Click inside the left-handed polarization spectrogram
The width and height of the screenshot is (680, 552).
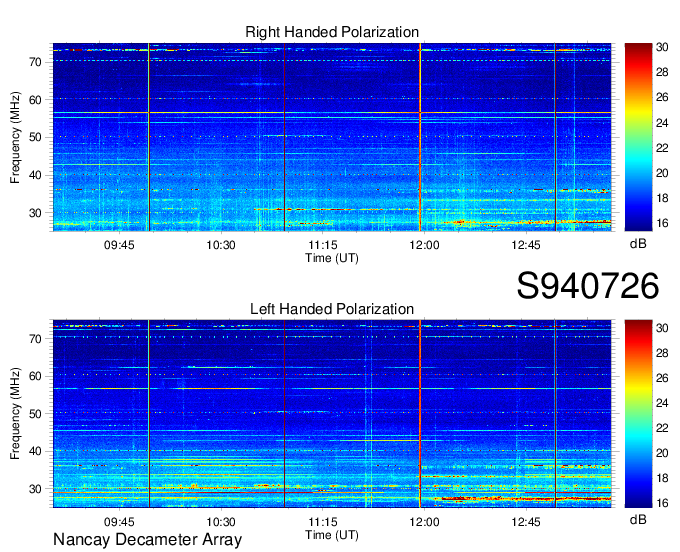coord(332,414)
